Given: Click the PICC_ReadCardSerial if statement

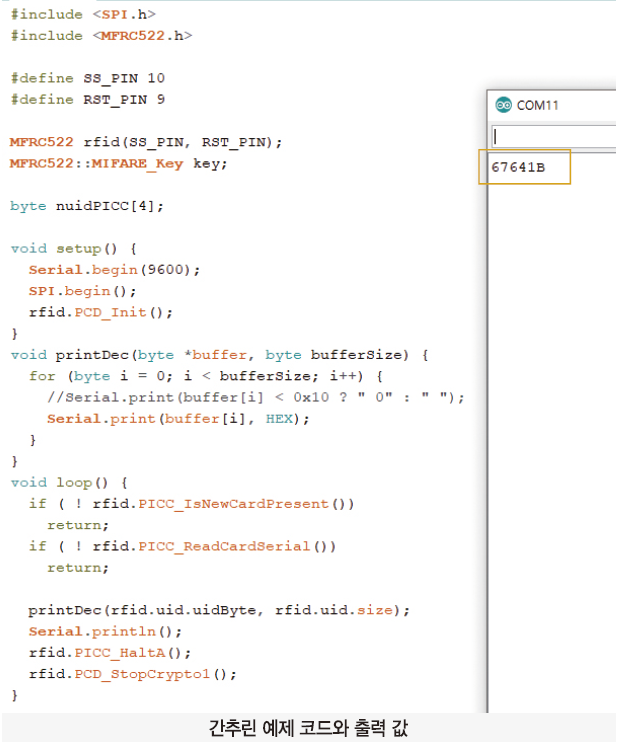Looking at the screenshot, I should (x=182, y=547).
